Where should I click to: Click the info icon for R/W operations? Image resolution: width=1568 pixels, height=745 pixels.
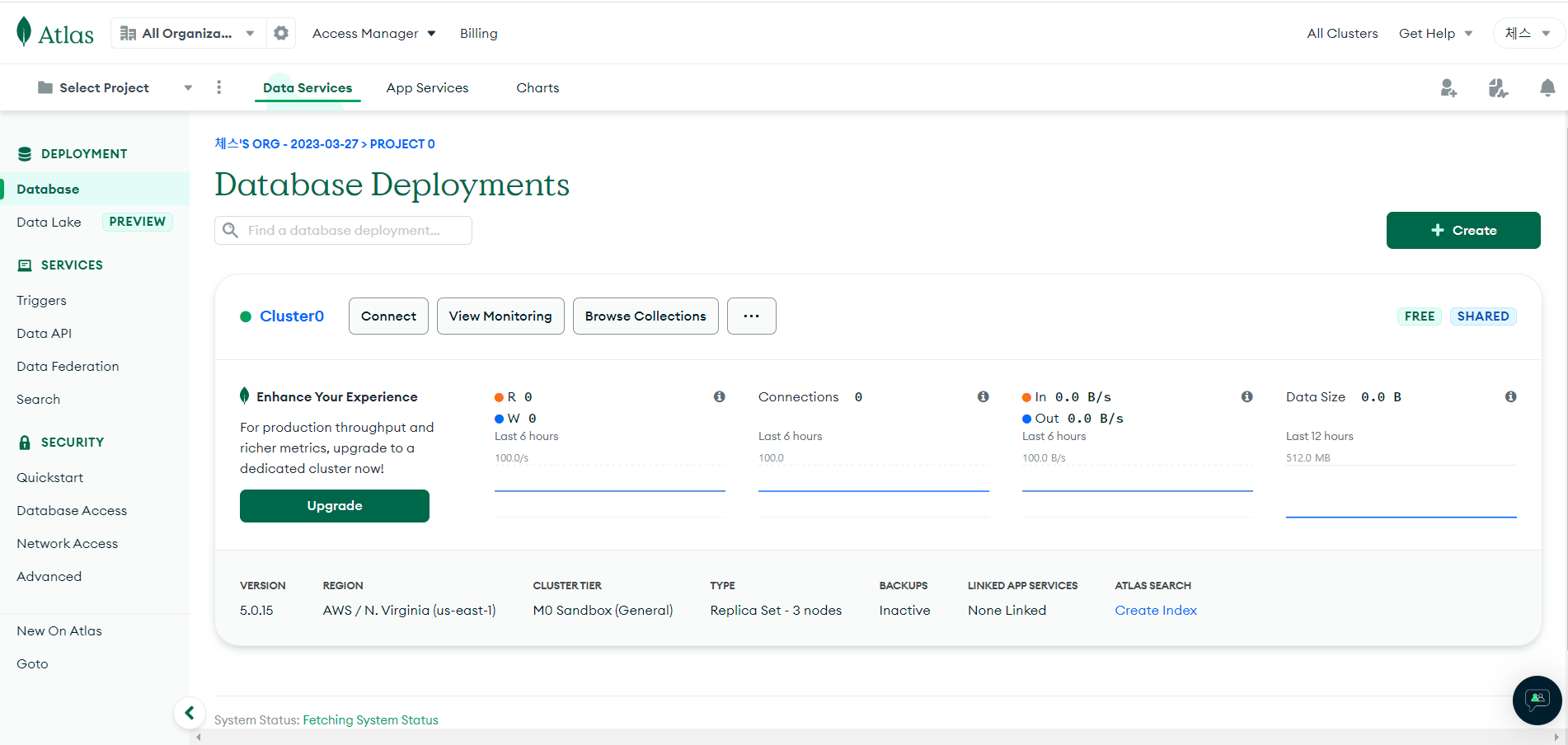pos(720,396)
